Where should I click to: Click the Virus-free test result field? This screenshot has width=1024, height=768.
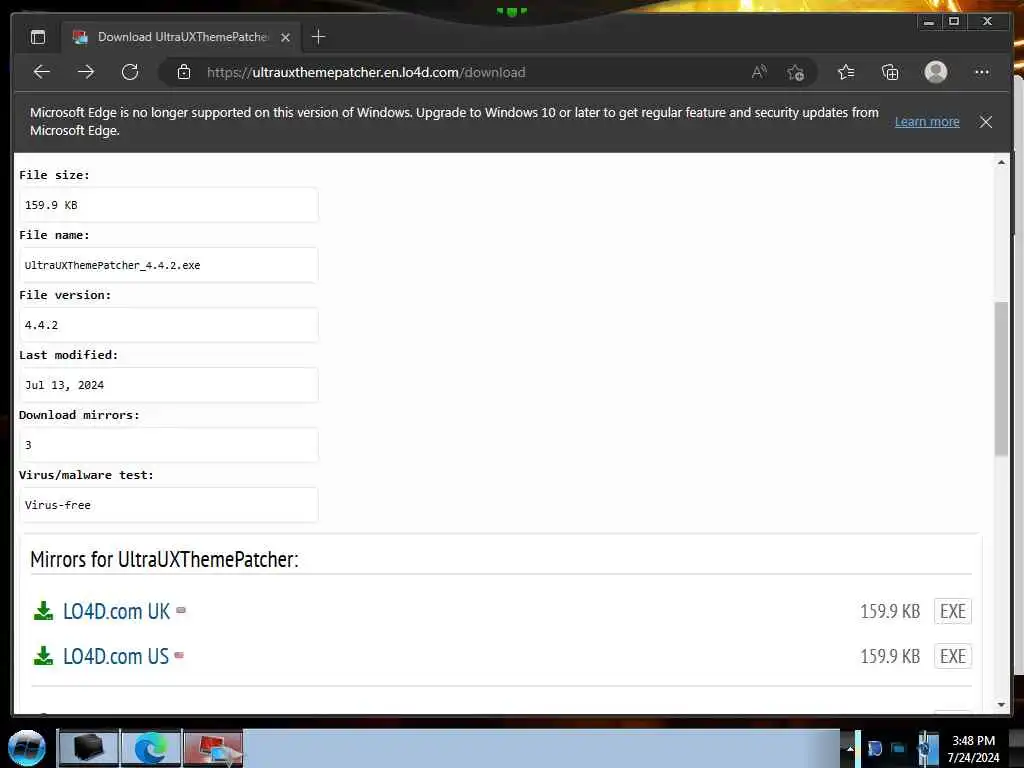(x=168, y=505)
